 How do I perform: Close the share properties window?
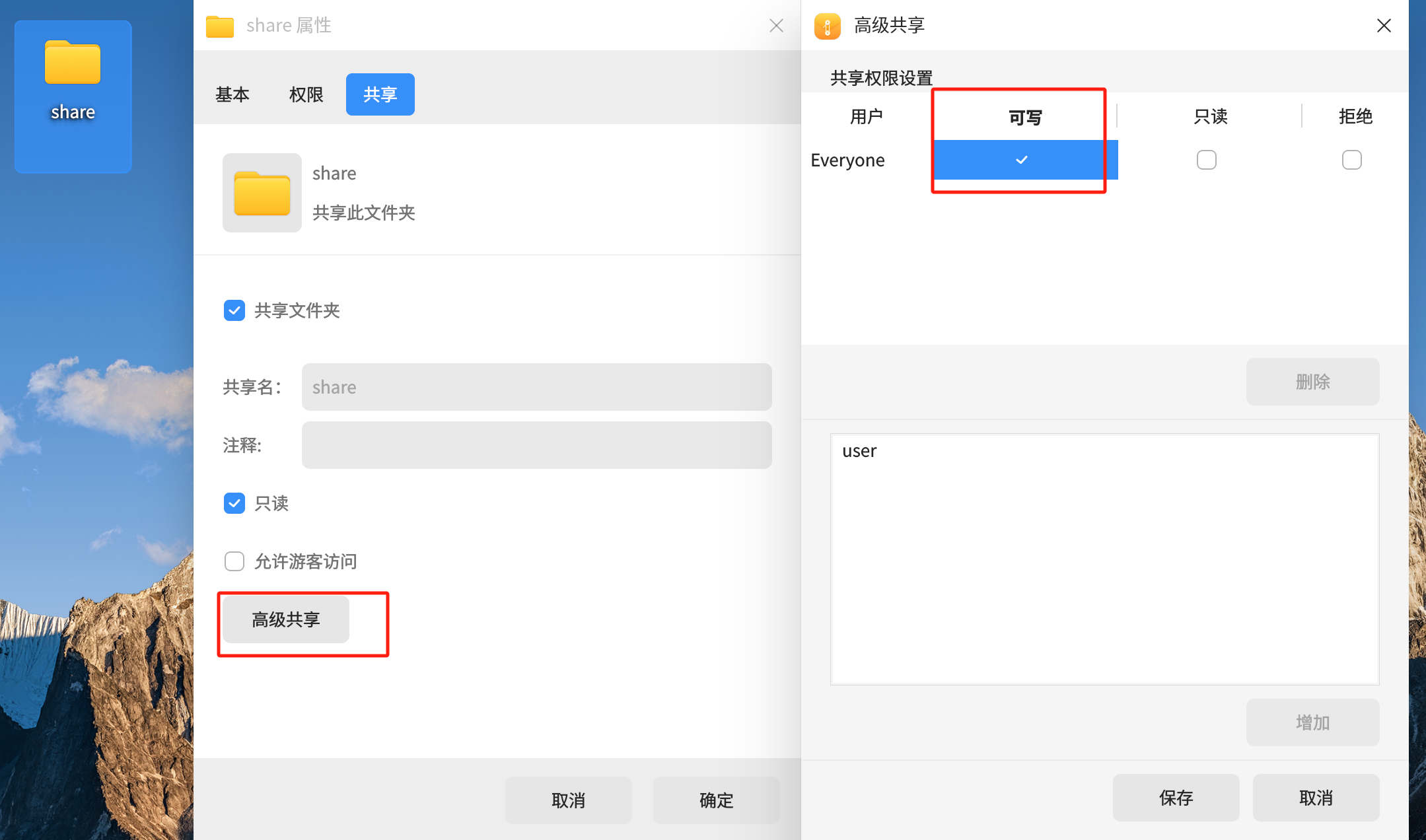776,26
